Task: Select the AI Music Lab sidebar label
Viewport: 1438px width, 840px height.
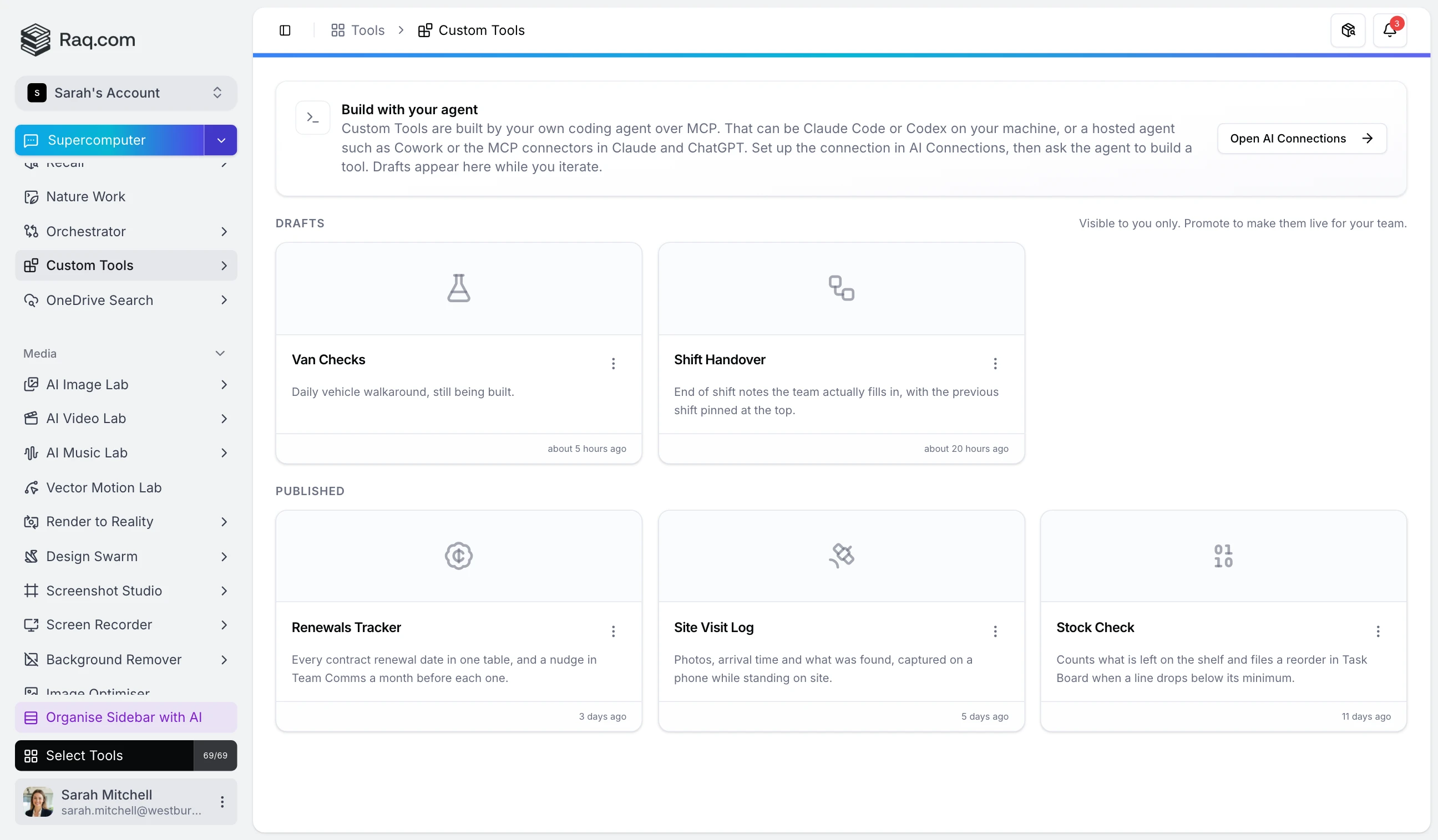Action: tap(87, 453)
